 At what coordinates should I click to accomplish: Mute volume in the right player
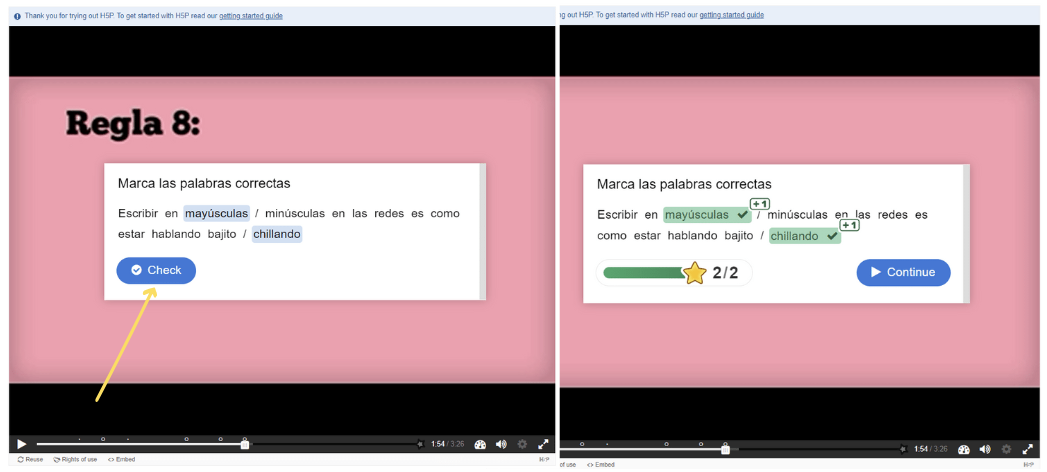click(x=985, y=449)
